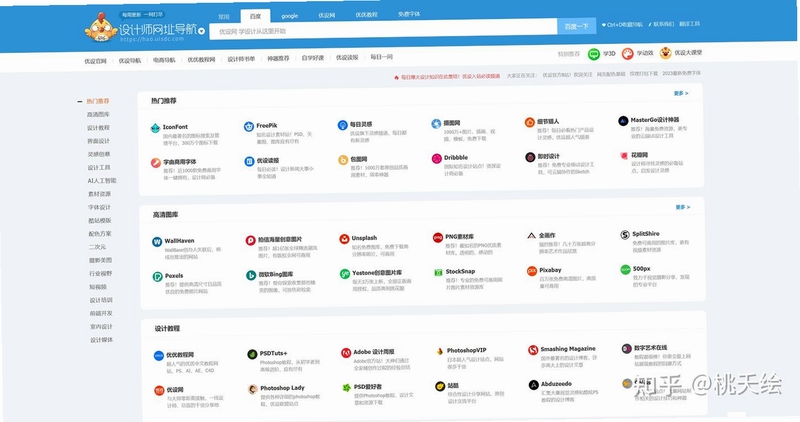Expand 更多 in the 热门推荐 section
The height and width of the screenshot is (422, 800).
tap(681, 93)
